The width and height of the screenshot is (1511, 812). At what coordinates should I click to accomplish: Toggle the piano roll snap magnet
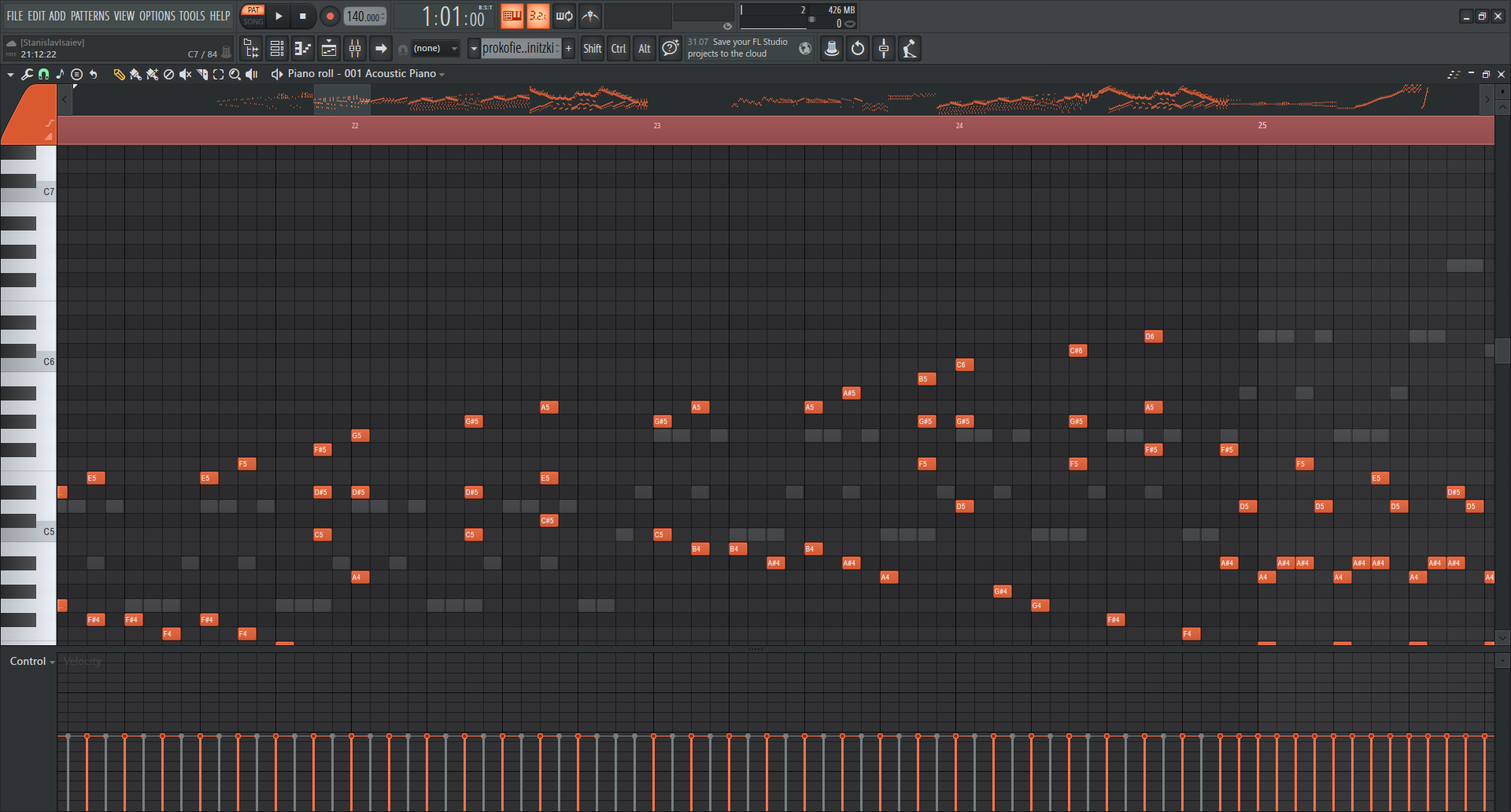tap(43, 74)
